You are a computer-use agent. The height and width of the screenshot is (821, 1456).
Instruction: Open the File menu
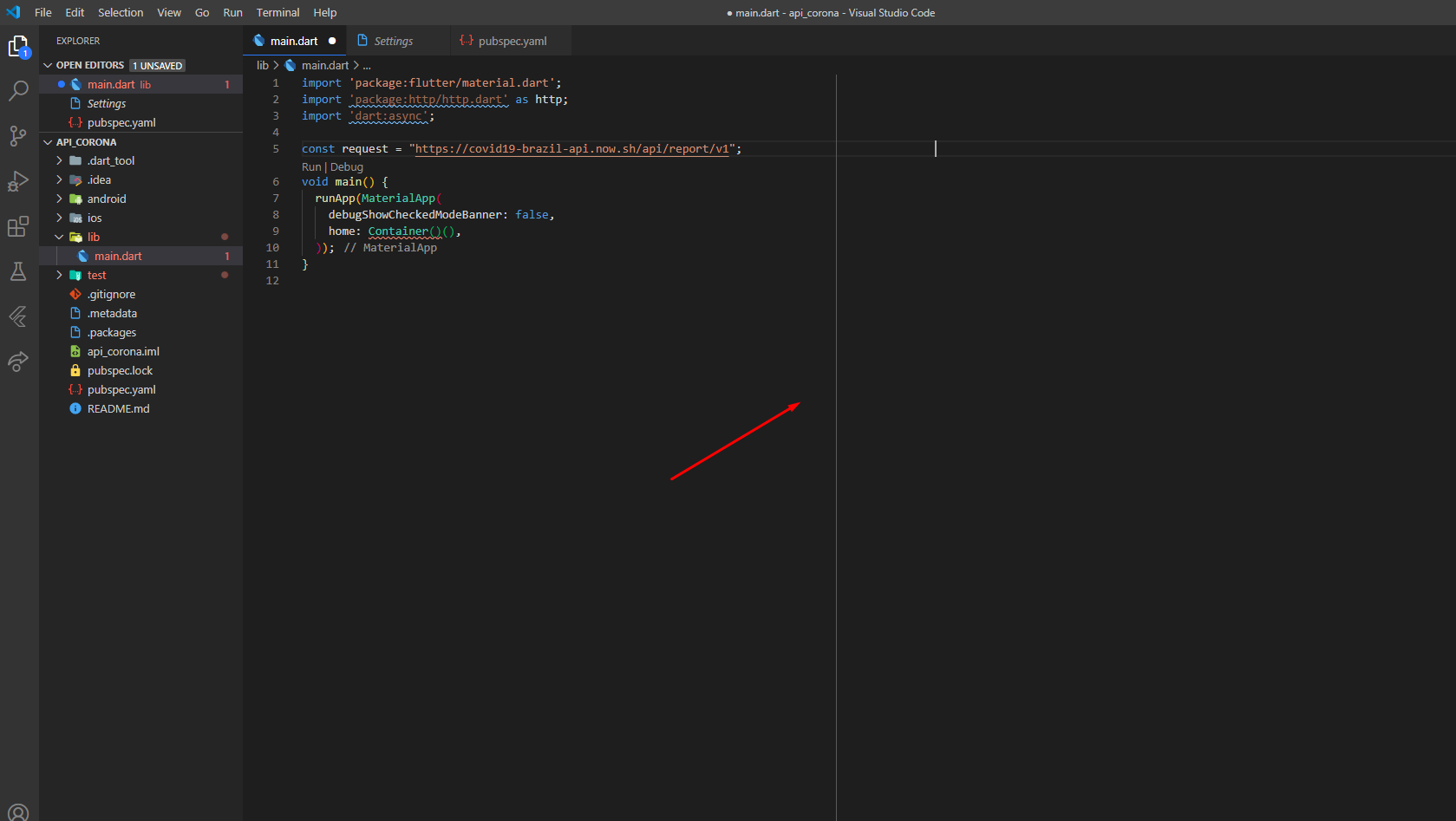tap(43, 12)
